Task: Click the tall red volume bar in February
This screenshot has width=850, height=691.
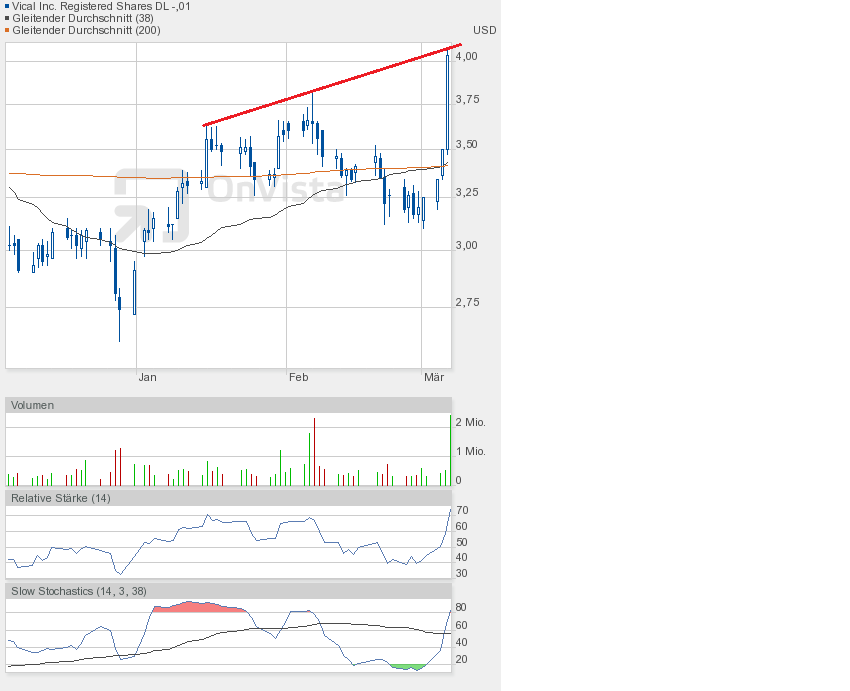Action: (x=314, y=451)
